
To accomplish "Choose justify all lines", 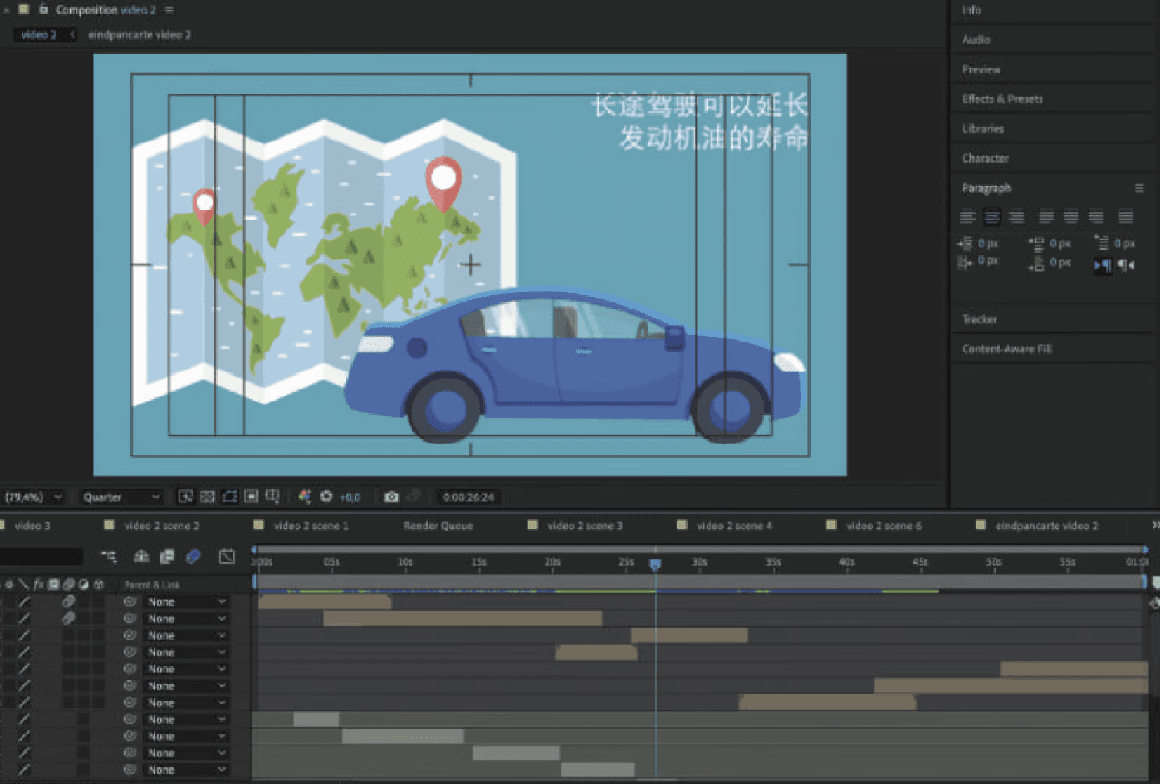I will click(x=1125, y=217).
